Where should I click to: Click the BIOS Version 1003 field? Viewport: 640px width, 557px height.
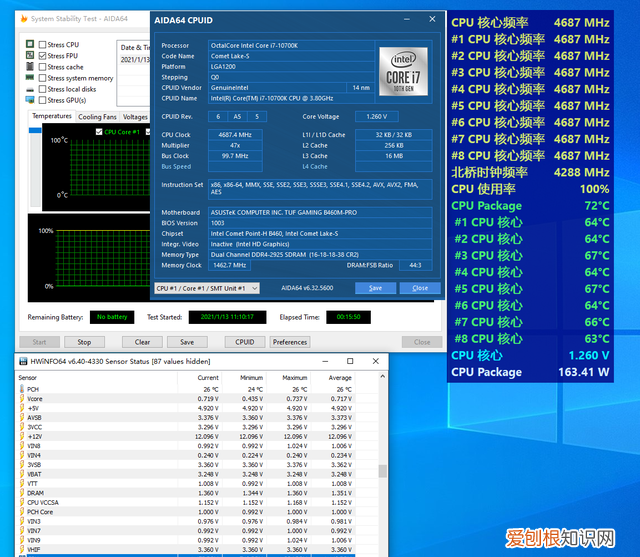pyautogui.click(x=320, y=223)
